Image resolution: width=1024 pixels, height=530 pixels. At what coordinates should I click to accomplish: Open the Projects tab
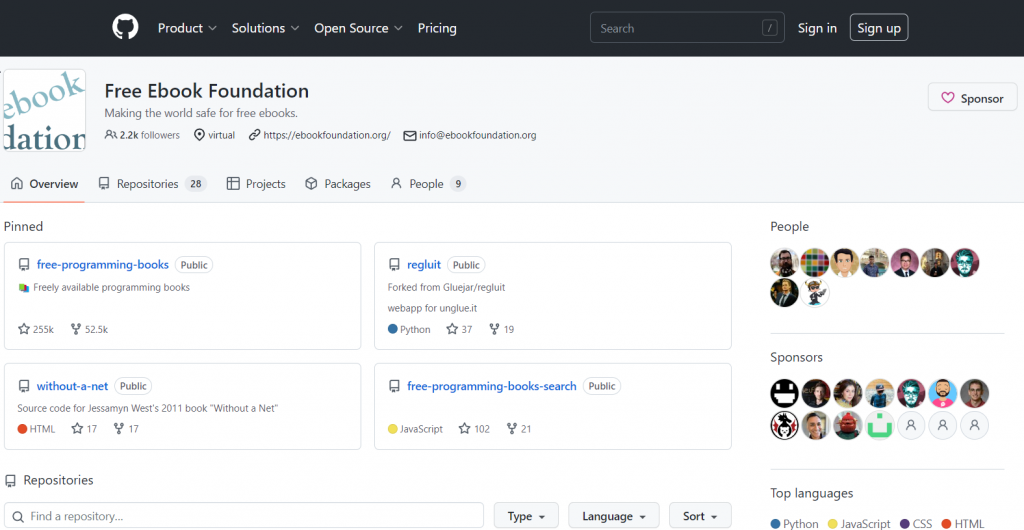pyautogui.click(x=256, y=184)
